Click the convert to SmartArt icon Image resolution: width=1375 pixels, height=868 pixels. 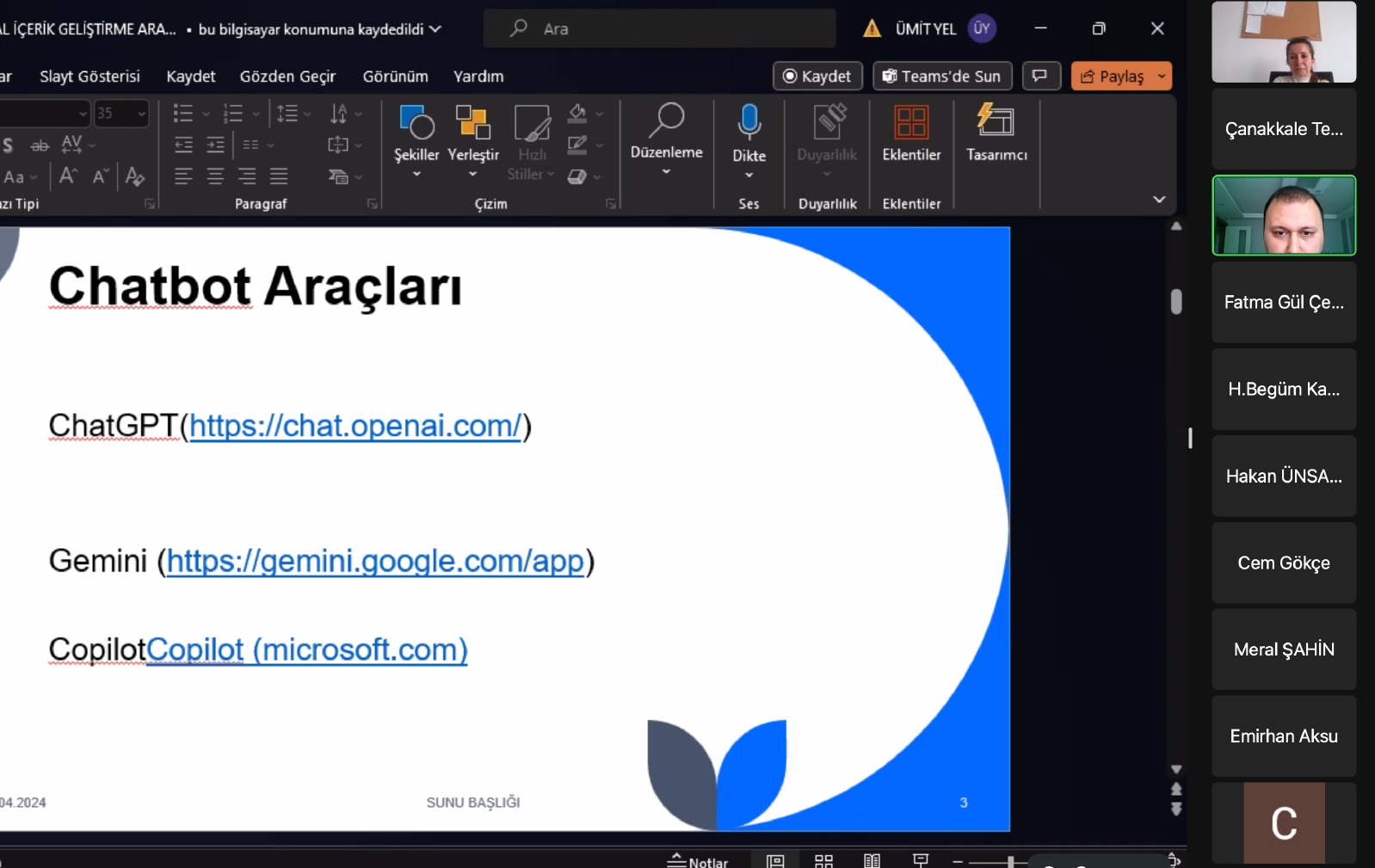[x=338, y=176]
